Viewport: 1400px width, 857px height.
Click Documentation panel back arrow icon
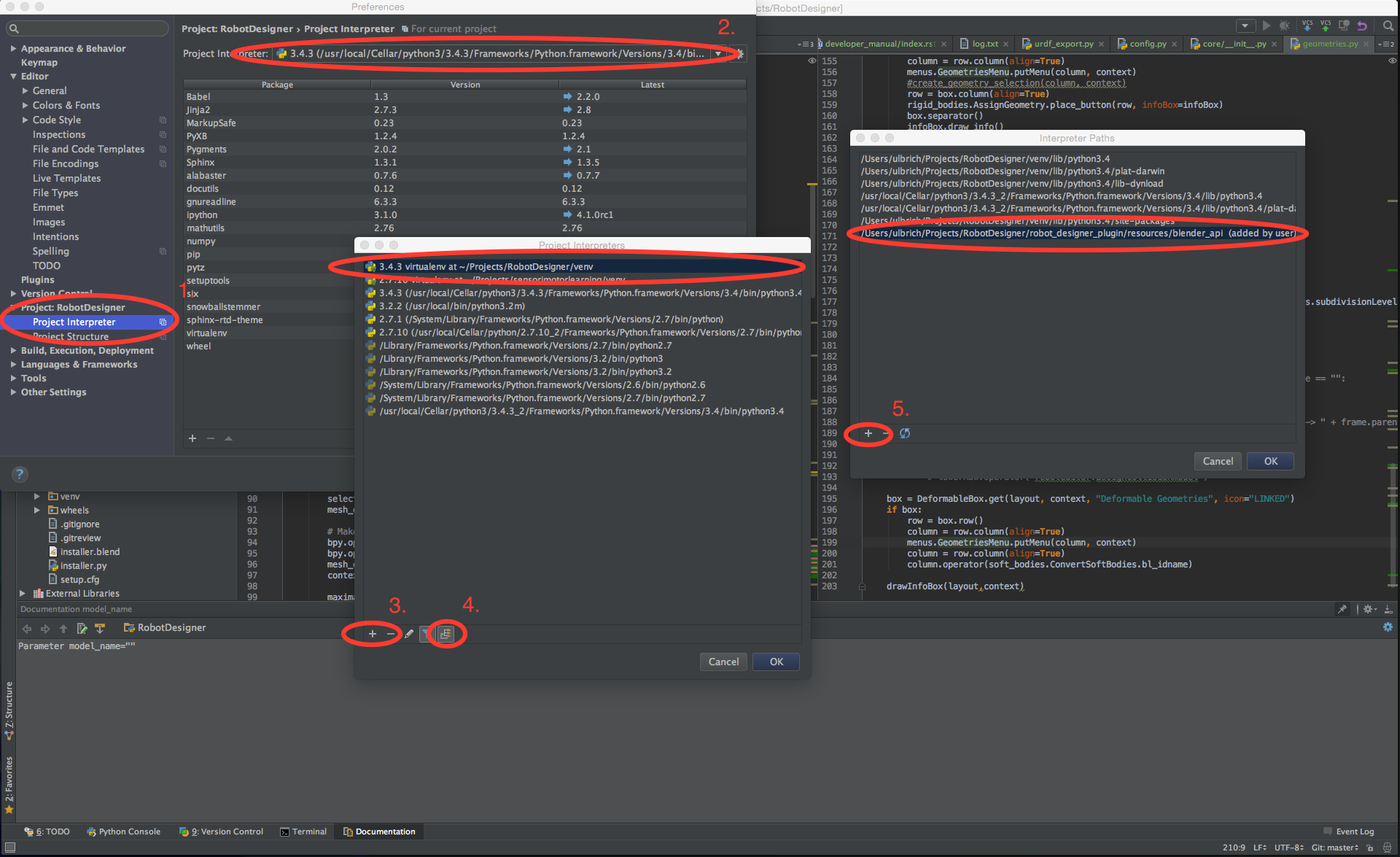coord(27,628)
